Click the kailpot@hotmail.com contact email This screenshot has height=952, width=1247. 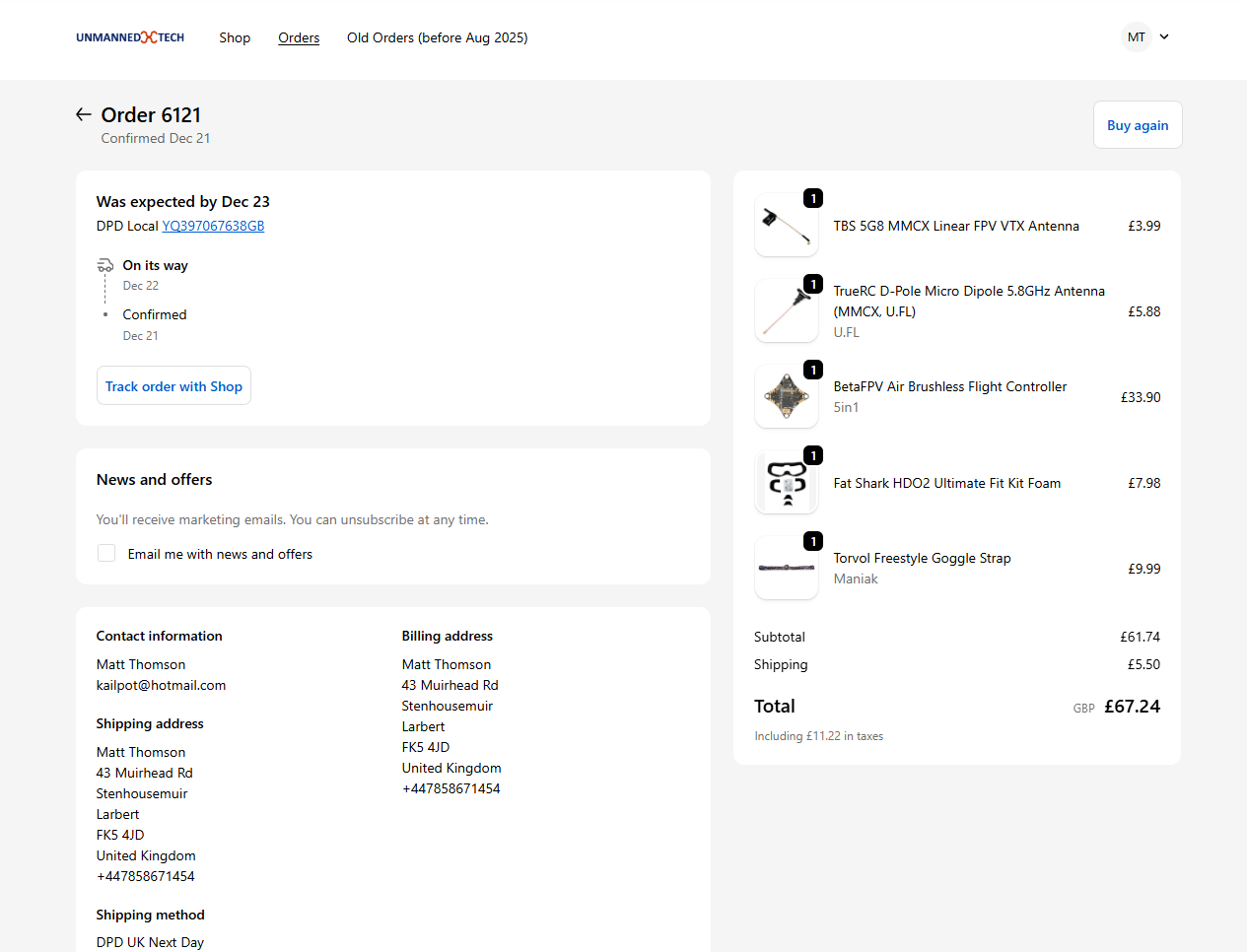[x=161, y=685]
